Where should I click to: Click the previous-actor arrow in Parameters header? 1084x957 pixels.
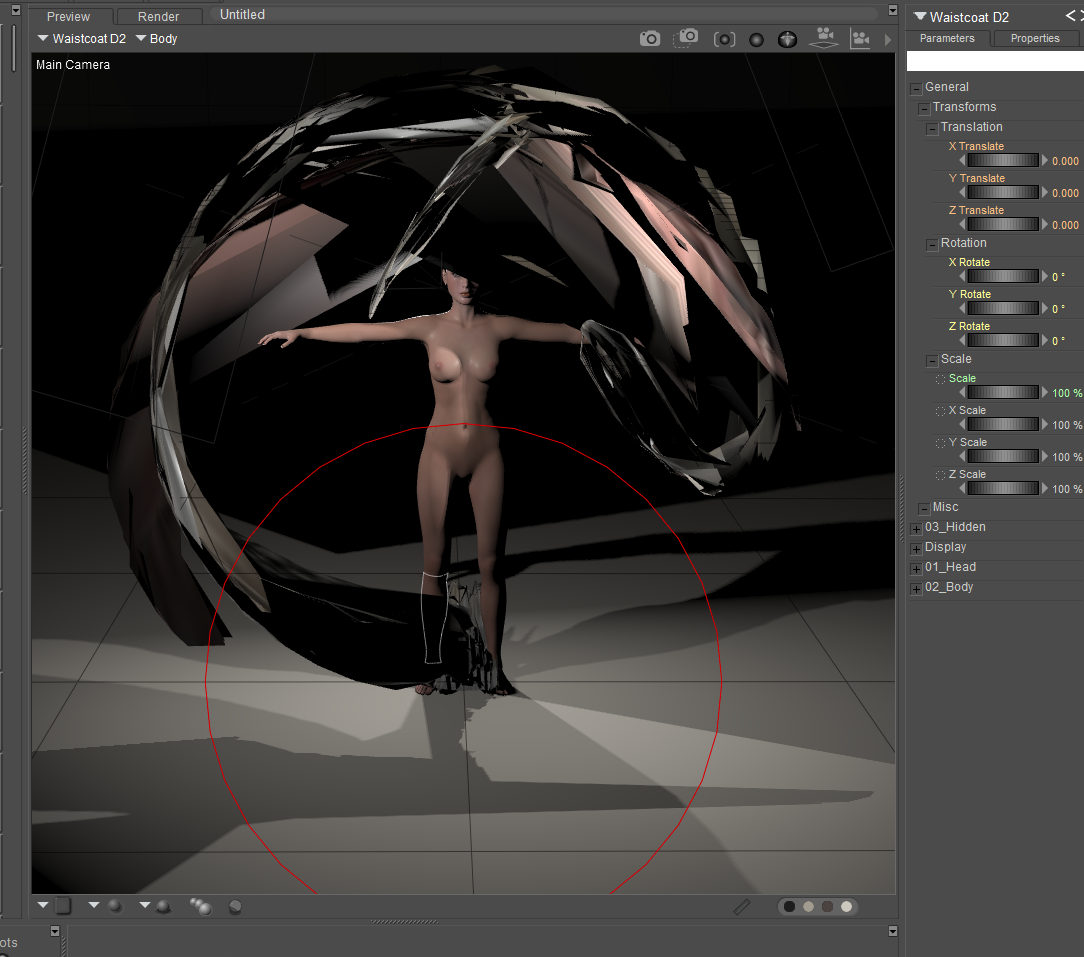tap(1071, 16)
